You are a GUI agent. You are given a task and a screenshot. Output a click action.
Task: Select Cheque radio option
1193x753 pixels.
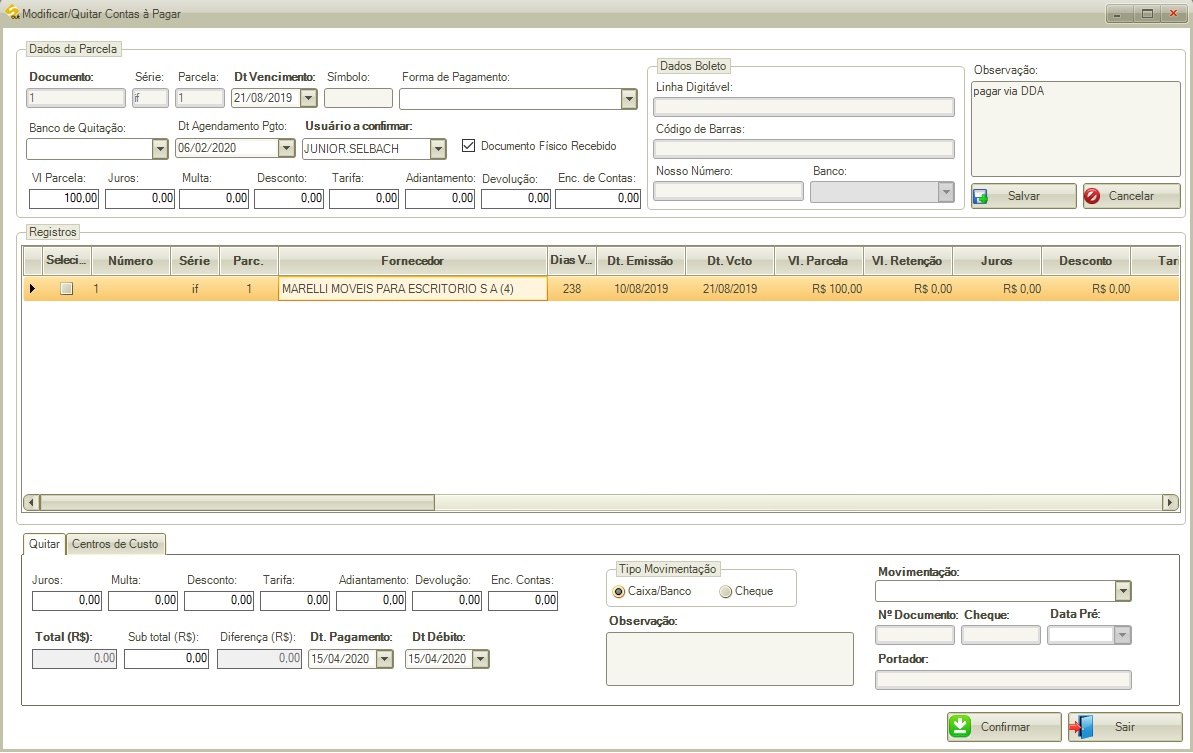pyautogui.click(x=725, y=591)
